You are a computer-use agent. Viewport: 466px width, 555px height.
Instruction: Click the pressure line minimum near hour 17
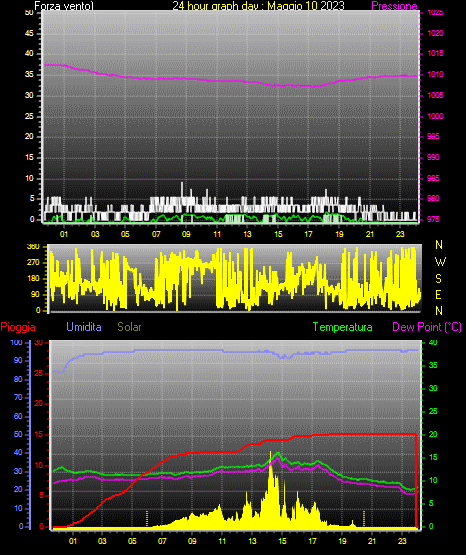313,86
